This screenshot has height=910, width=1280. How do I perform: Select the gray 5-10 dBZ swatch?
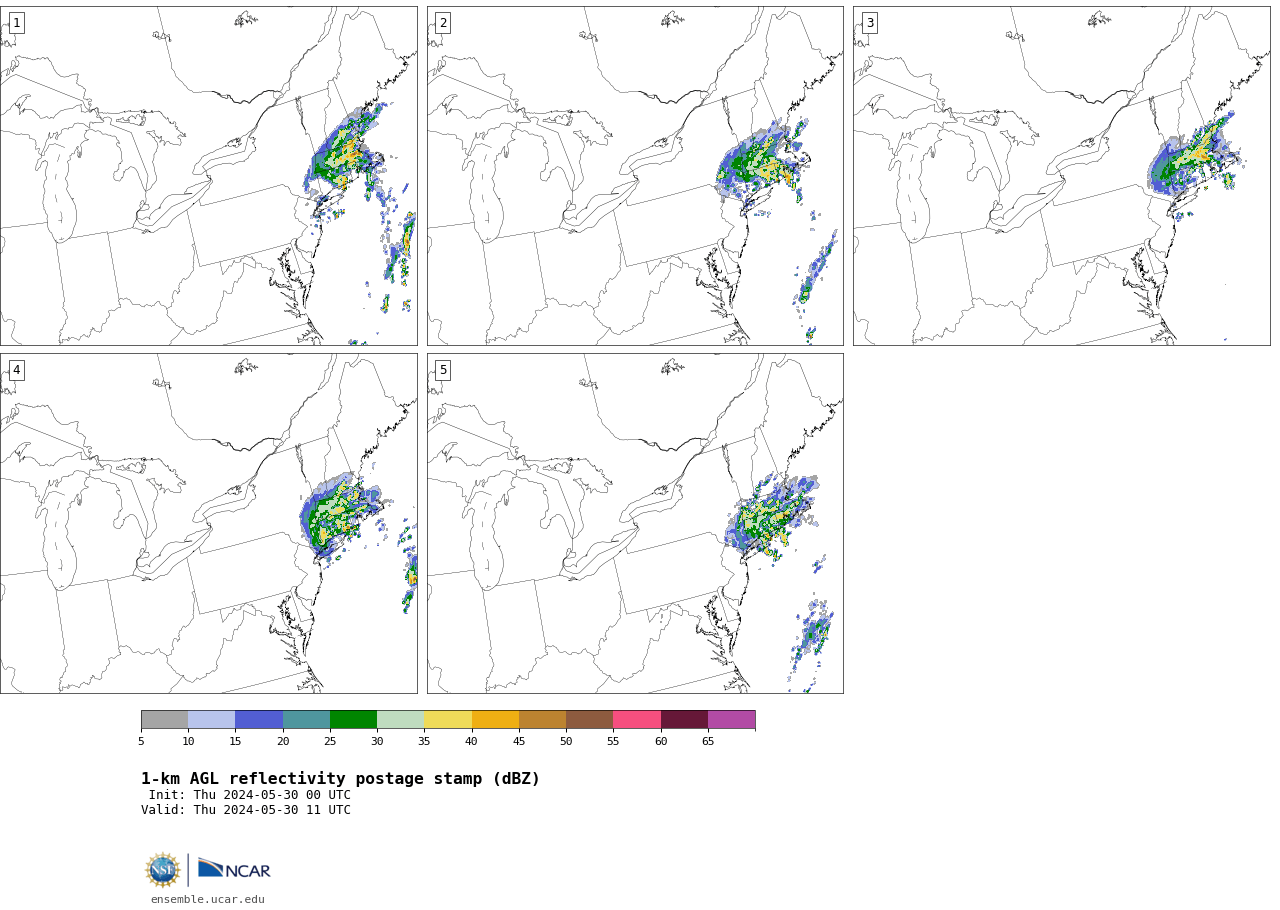[x=165, y=720]
